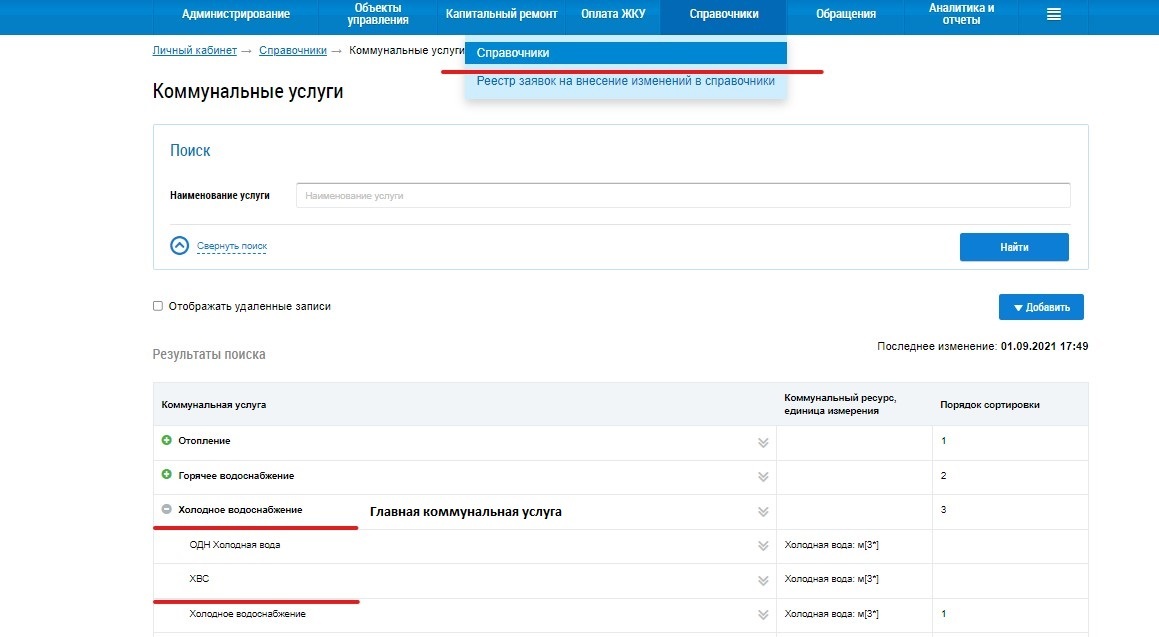Enable Отображать удаленные записи checkbox

158,306
